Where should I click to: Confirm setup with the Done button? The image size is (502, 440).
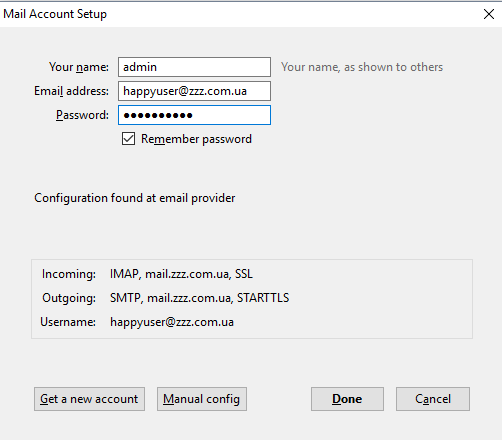[347, 399]
